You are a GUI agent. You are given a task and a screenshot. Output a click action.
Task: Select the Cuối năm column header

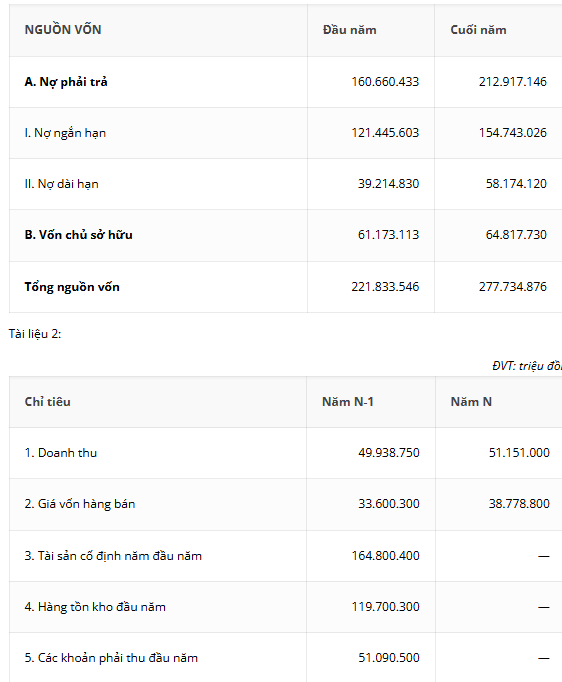pyautogui.click(x=478, y=30)
